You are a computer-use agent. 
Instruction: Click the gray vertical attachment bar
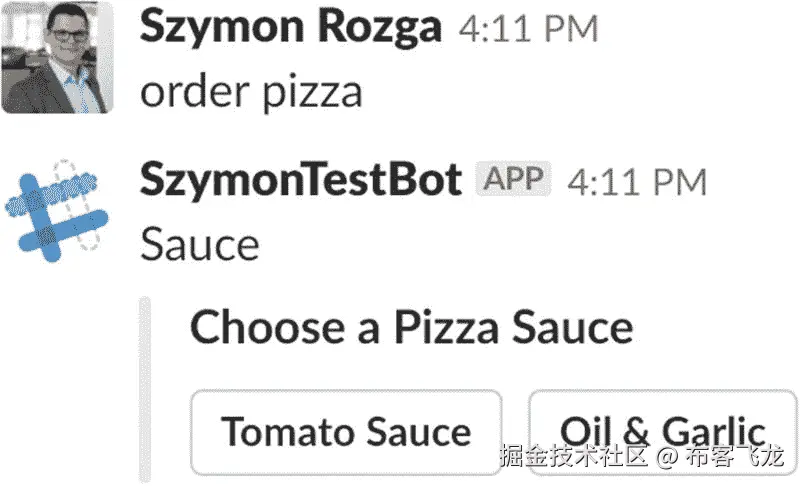click(x=145, y=390)
